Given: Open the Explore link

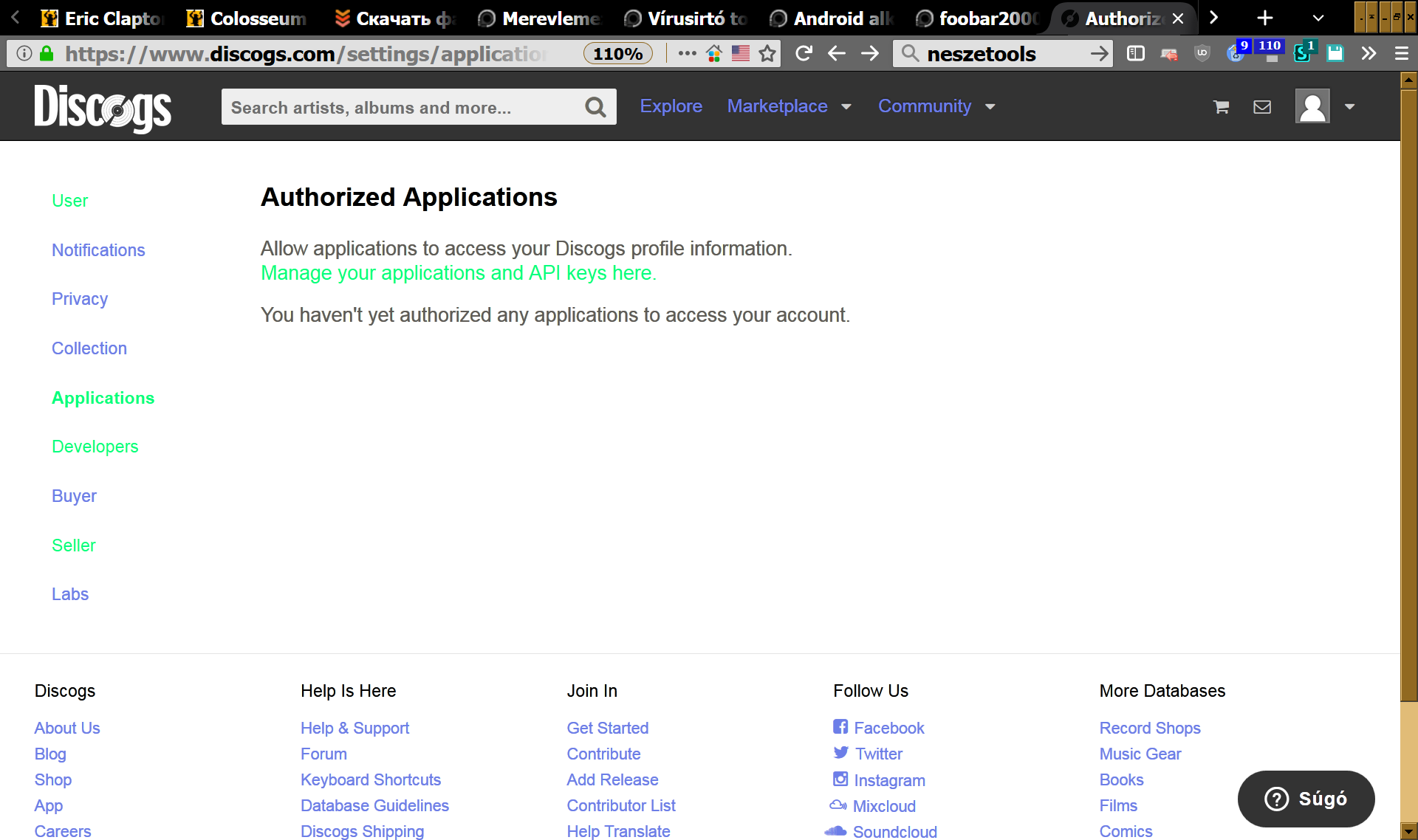Looking at the screenshot, I should coord(671,106).
